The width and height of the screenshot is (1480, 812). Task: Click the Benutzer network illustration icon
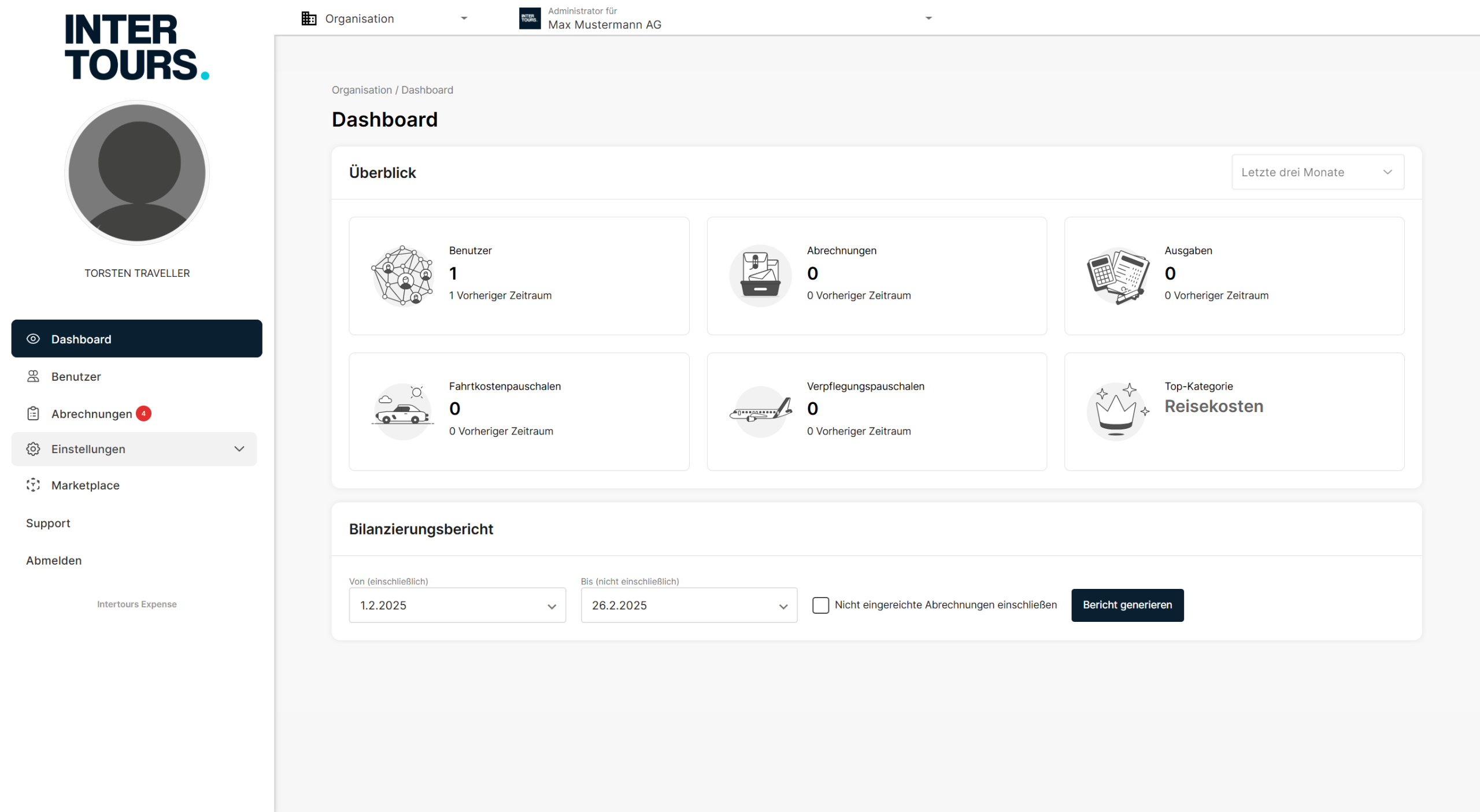pyautogui.click(x=402, y=276)
